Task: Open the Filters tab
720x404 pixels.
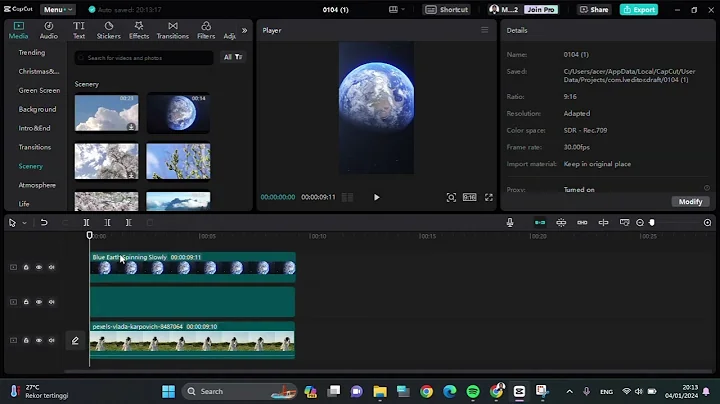Action: point(206,30)
